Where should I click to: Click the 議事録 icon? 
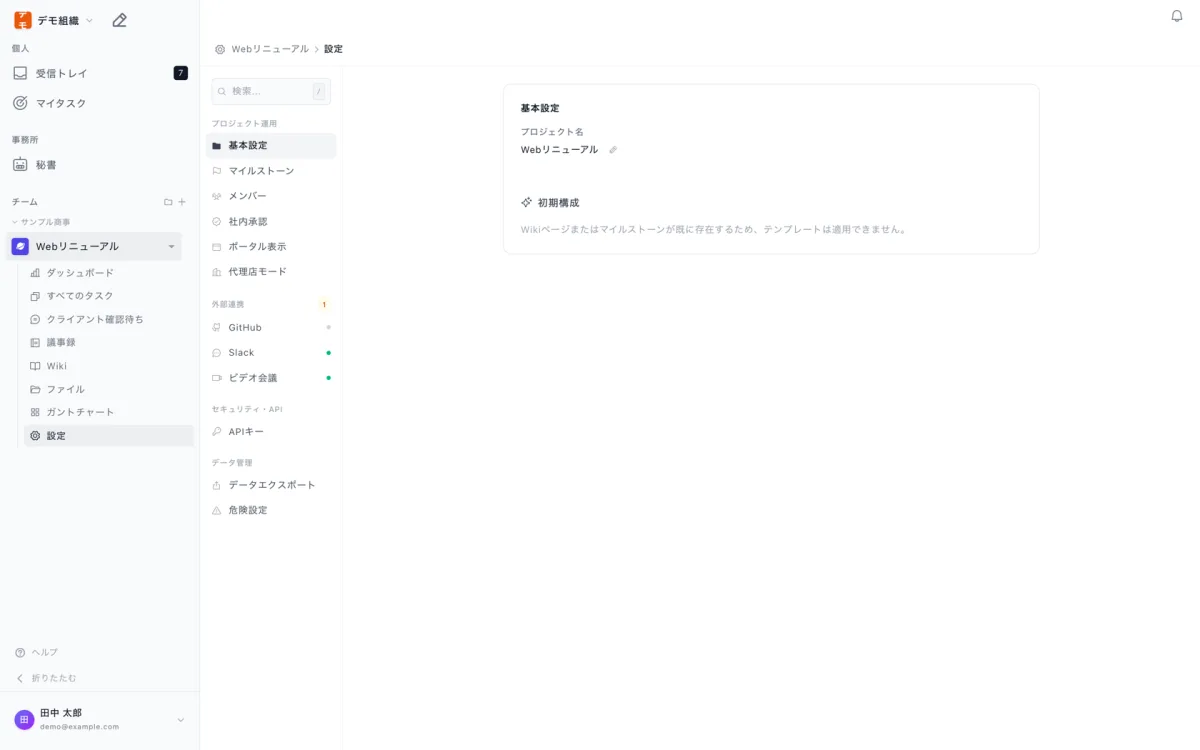pyautogui.click(x=35, y=342)
